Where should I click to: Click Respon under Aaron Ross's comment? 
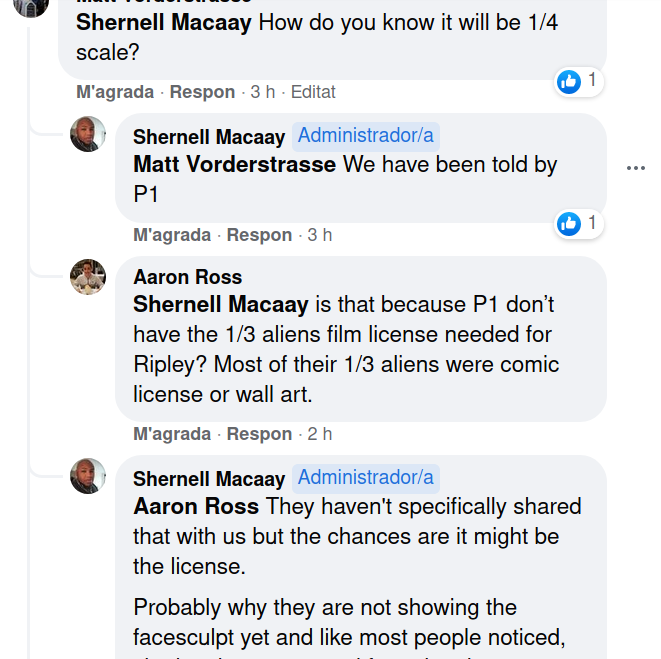tap(259, 434)
